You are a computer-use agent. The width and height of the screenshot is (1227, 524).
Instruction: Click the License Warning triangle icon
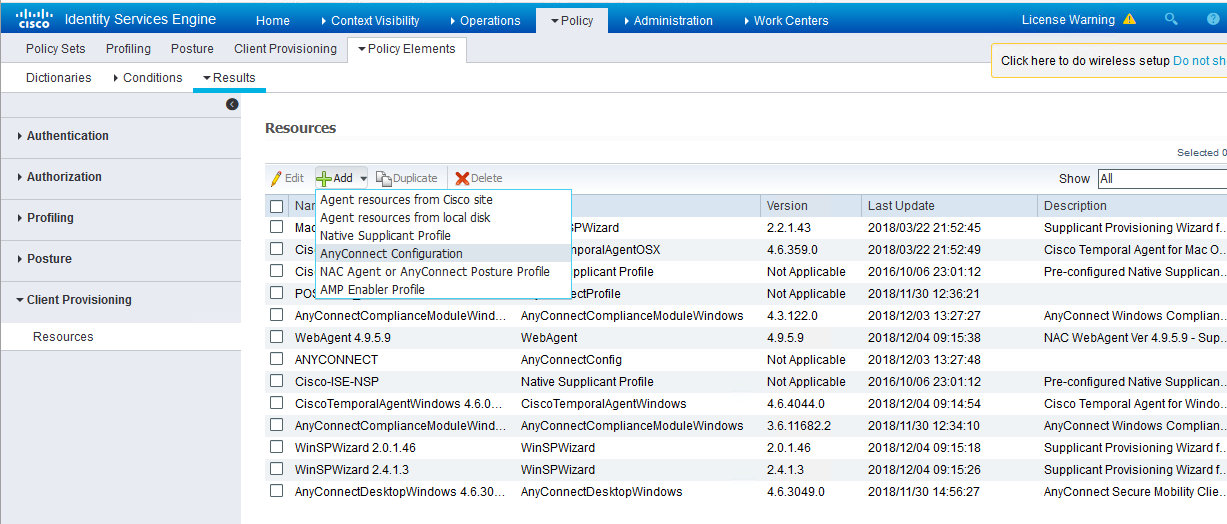tap(1129, 19)
